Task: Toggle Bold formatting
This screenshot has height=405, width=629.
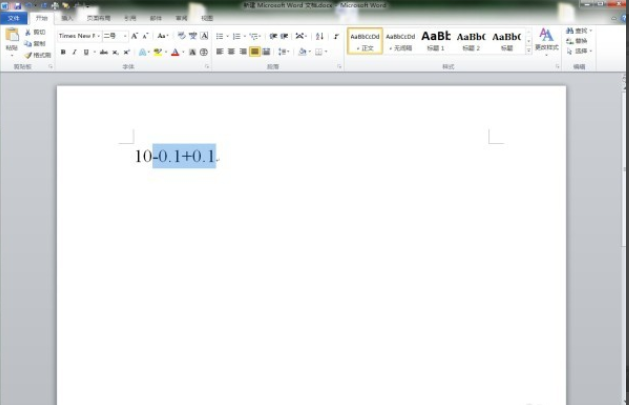Action: point(63,52)
